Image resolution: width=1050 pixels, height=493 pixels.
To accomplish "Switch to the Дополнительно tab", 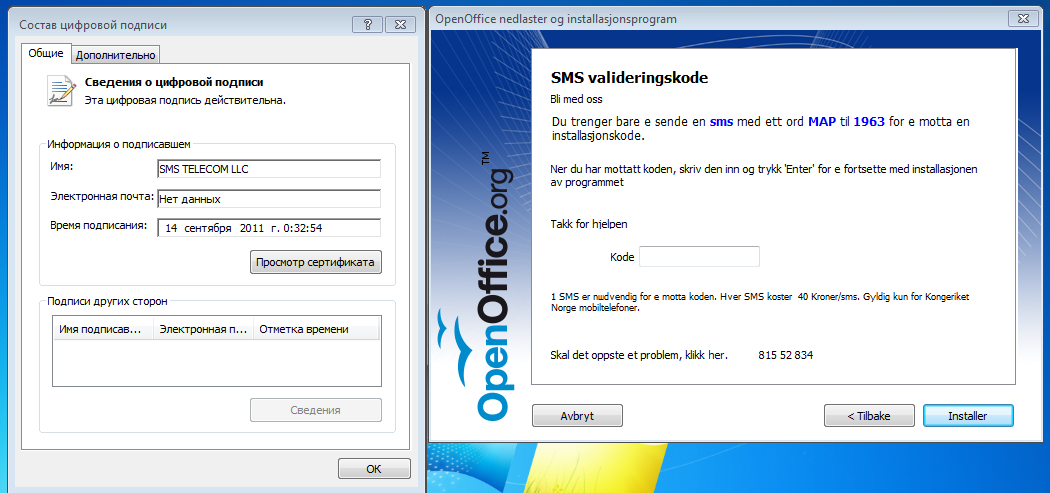I will (116, 55).
